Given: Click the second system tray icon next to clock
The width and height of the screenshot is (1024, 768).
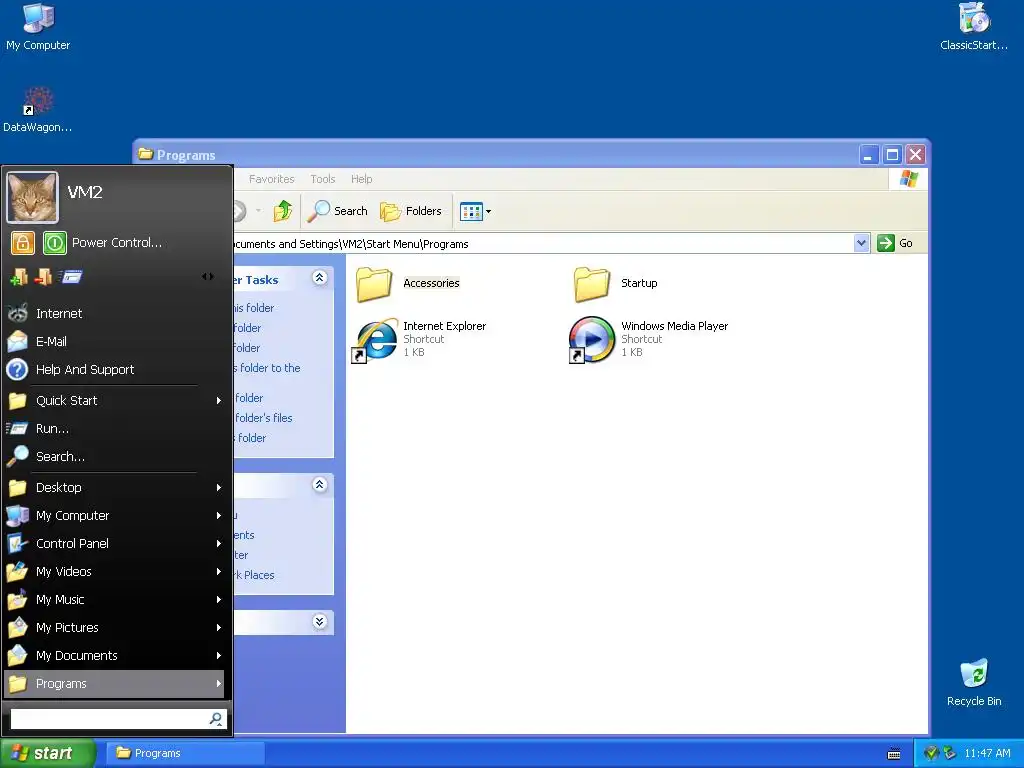Looking at the screenshot, I should pyautogui.click(x=950, y=753).
